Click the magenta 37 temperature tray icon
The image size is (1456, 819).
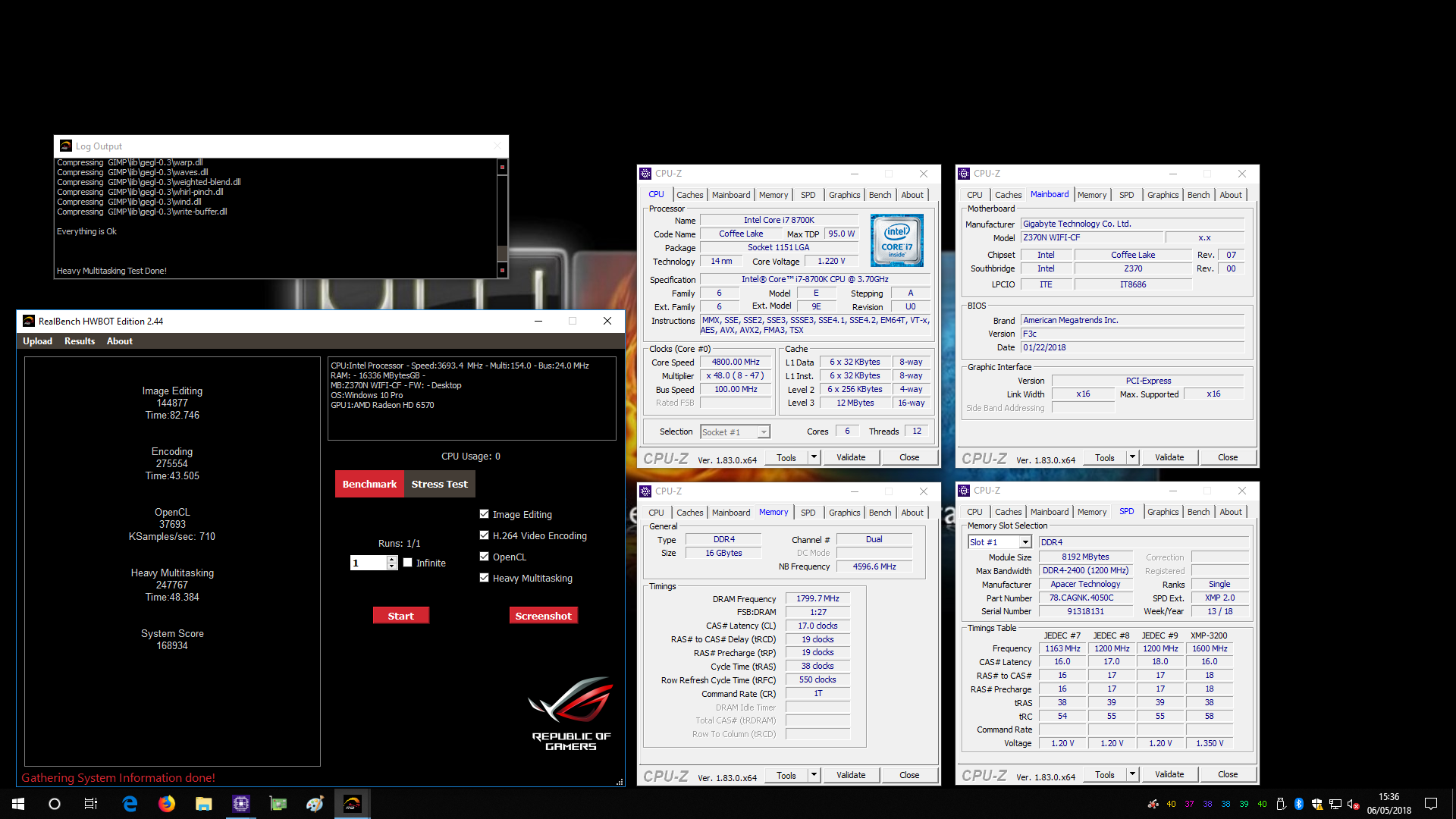tap(1189, 804)
